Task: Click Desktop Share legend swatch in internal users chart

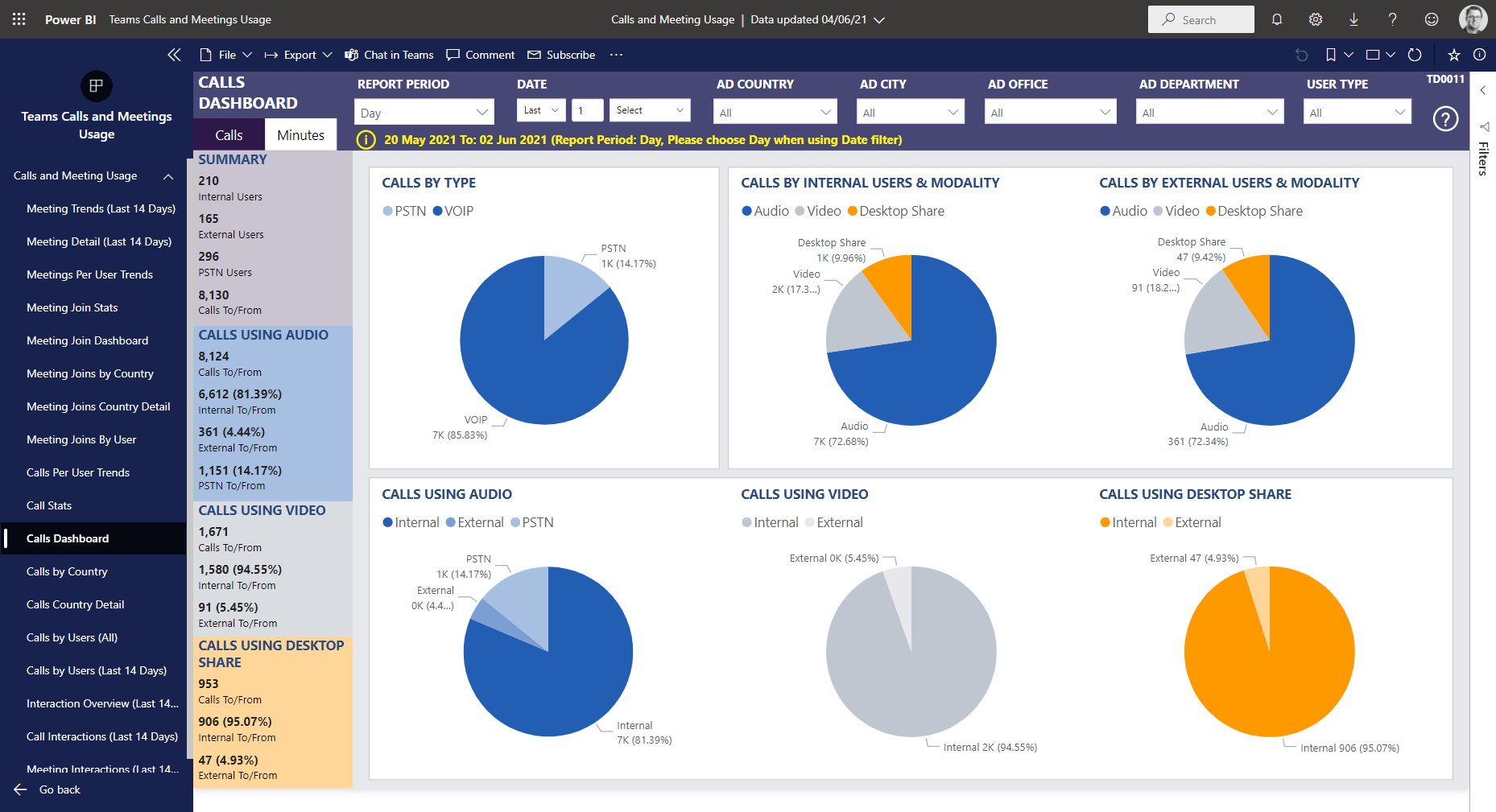Action: [853, 211]
